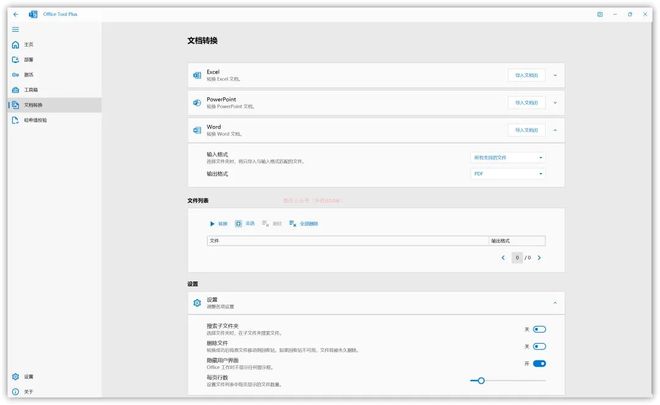The height and width of the screenshot is (405, 660).
Task: Import documents button in Excel row
Action: (527, 75)
